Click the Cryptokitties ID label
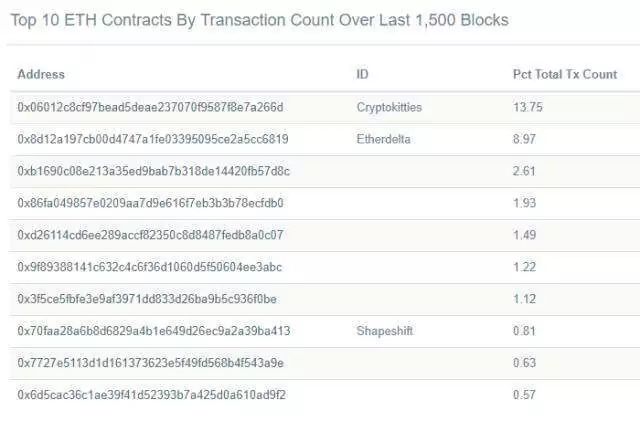The image size is (640, 421). tap(389, 107)
